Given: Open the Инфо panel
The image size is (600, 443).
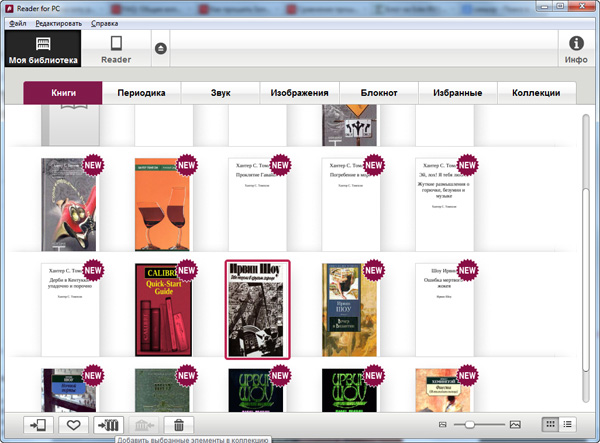Looking at the screenshot, I should pyautogui.click(x=576, y=49).
